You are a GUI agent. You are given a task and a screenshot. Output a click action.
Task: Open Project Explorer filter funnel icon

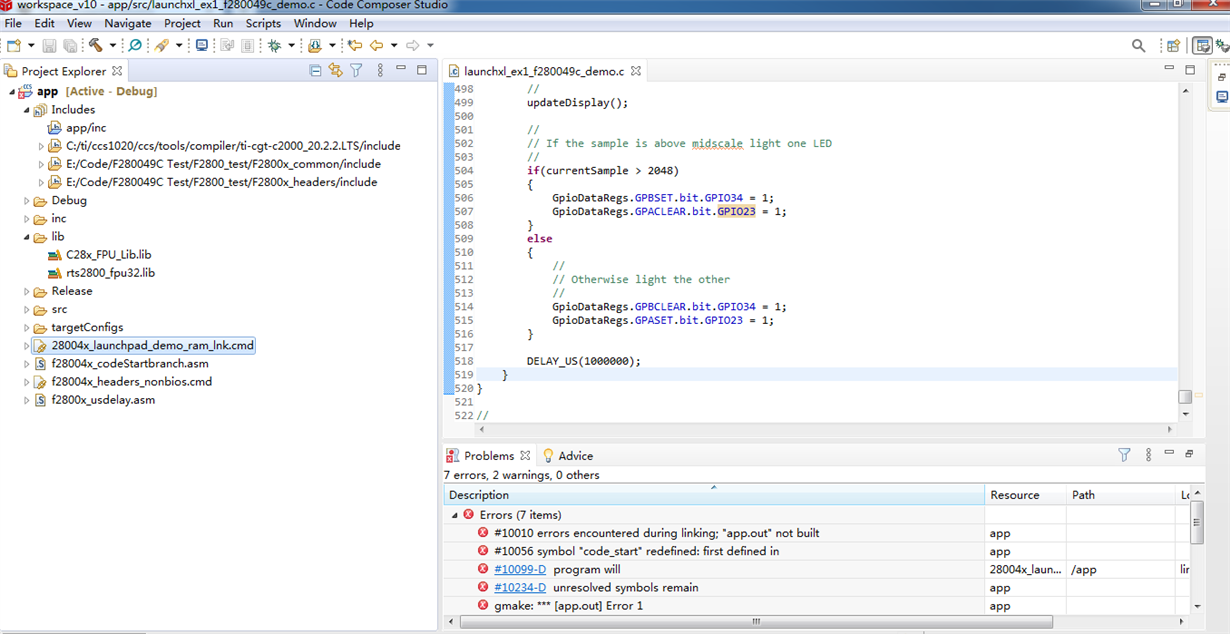tap(355, 71)
